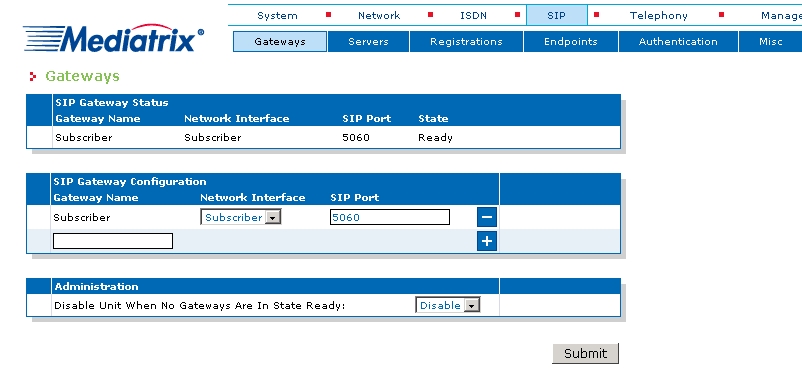Switch to the Gateways tab
Screen dimensions: 802x370
[280, 41]
